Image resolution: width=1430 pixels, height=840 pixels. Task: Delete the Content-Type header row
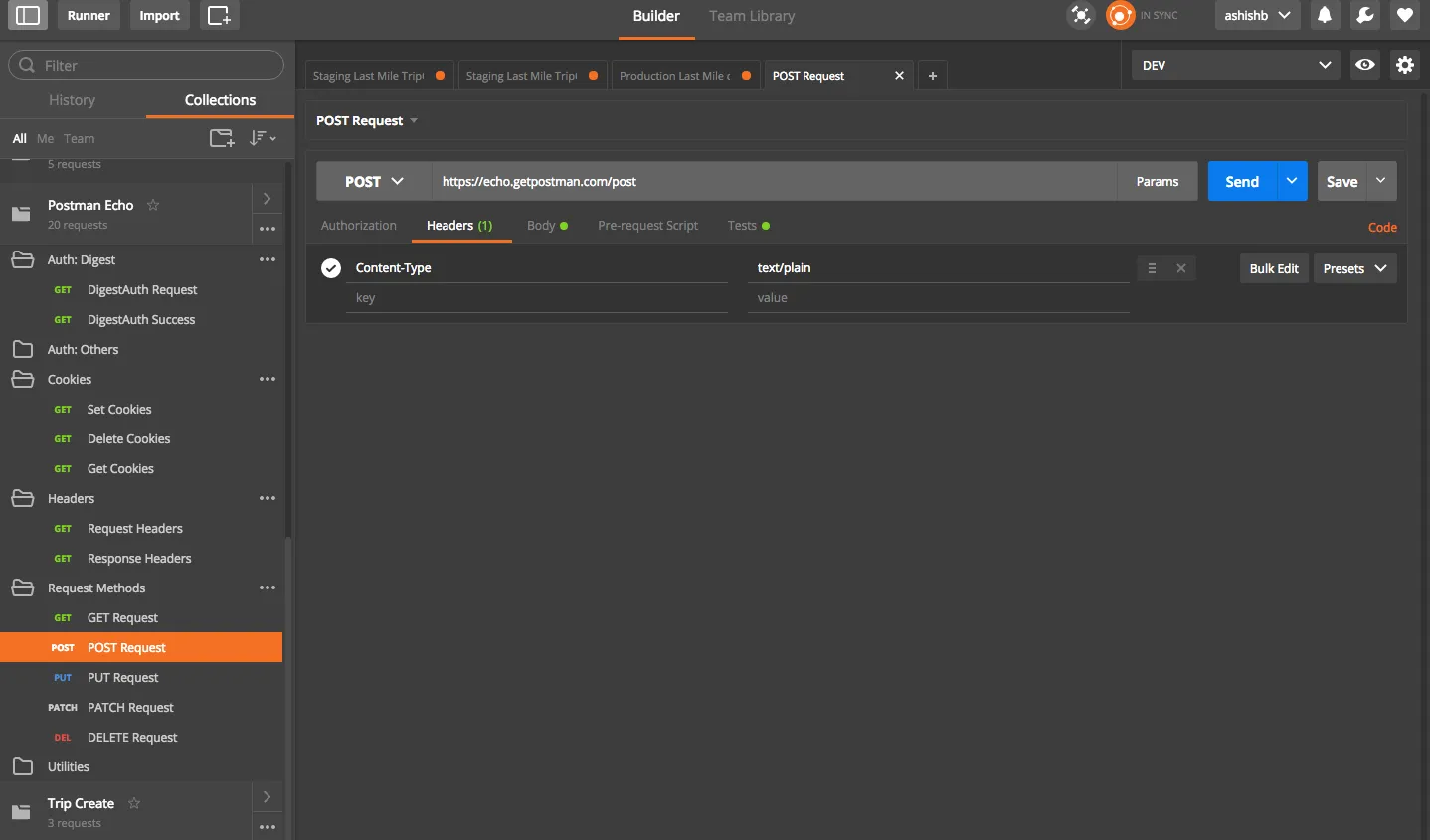(1181, 268)
